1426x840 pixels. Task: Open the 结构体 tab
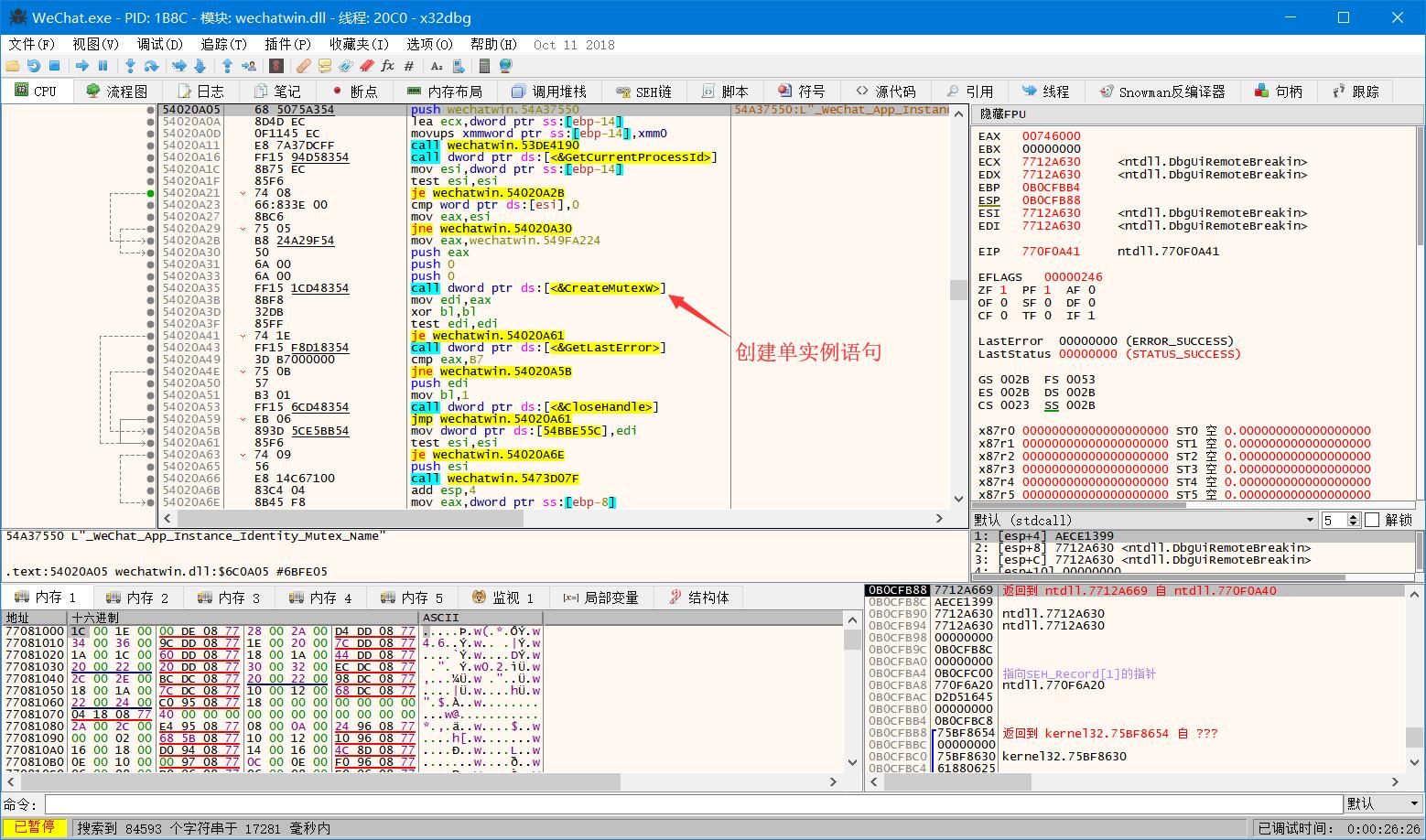tap(699, 598)
